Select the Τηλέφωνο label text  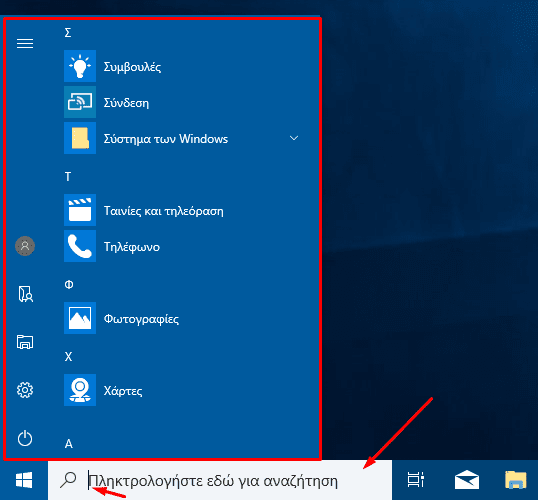(x=132, y=247)
